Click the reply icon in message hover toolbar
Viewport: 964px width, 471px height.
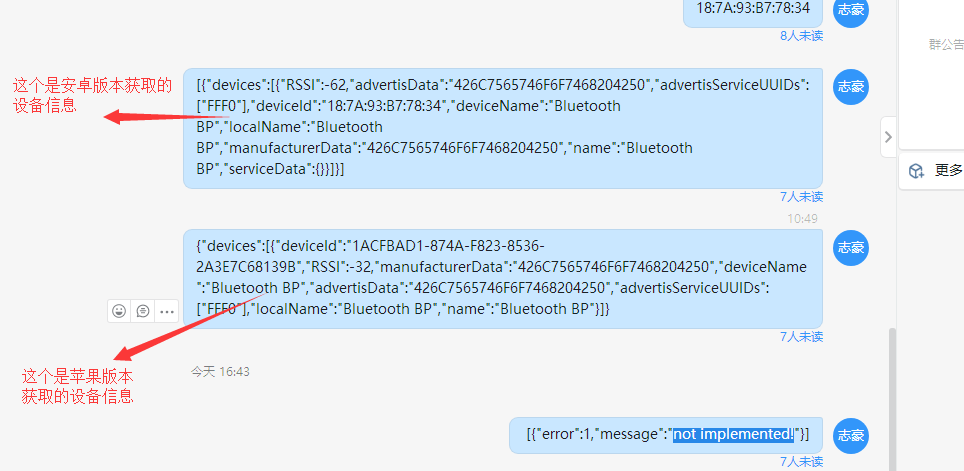point(143,311)
